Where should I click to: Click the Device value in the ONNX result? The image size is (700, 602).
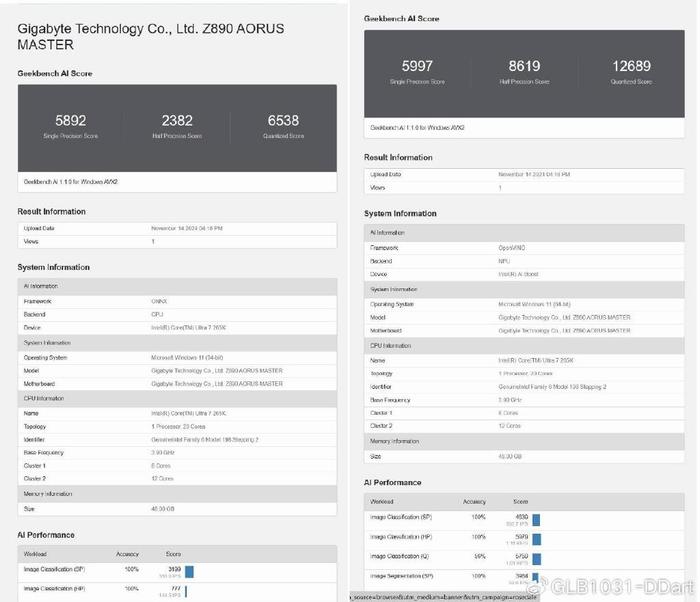click(x=188, y=328)
